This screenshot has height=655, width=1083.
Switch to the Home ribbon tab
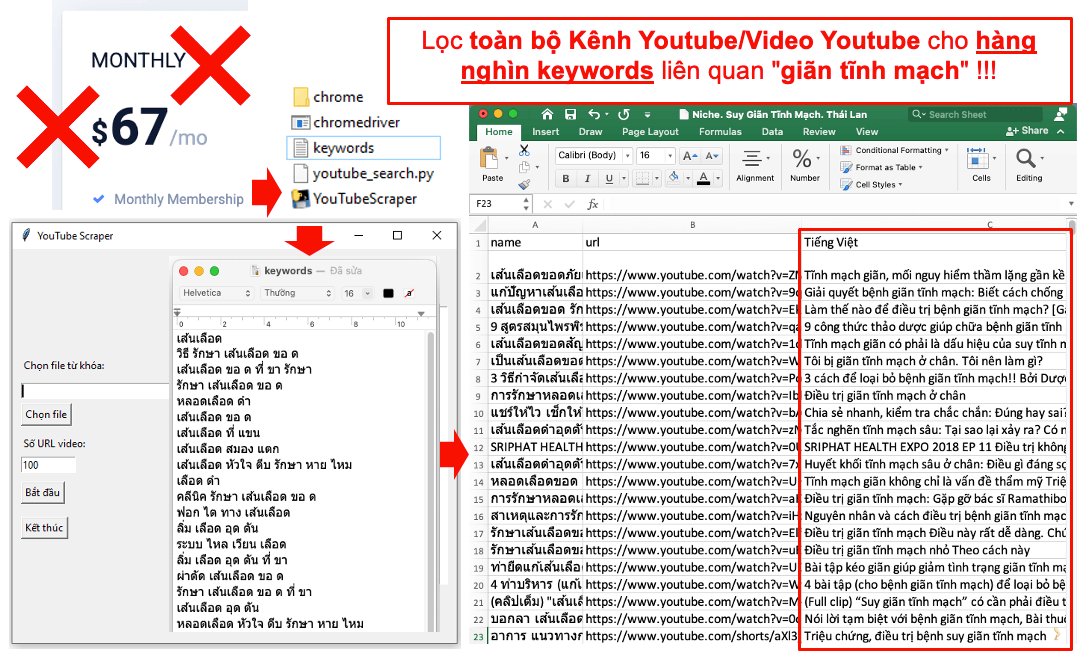(499, 132)
